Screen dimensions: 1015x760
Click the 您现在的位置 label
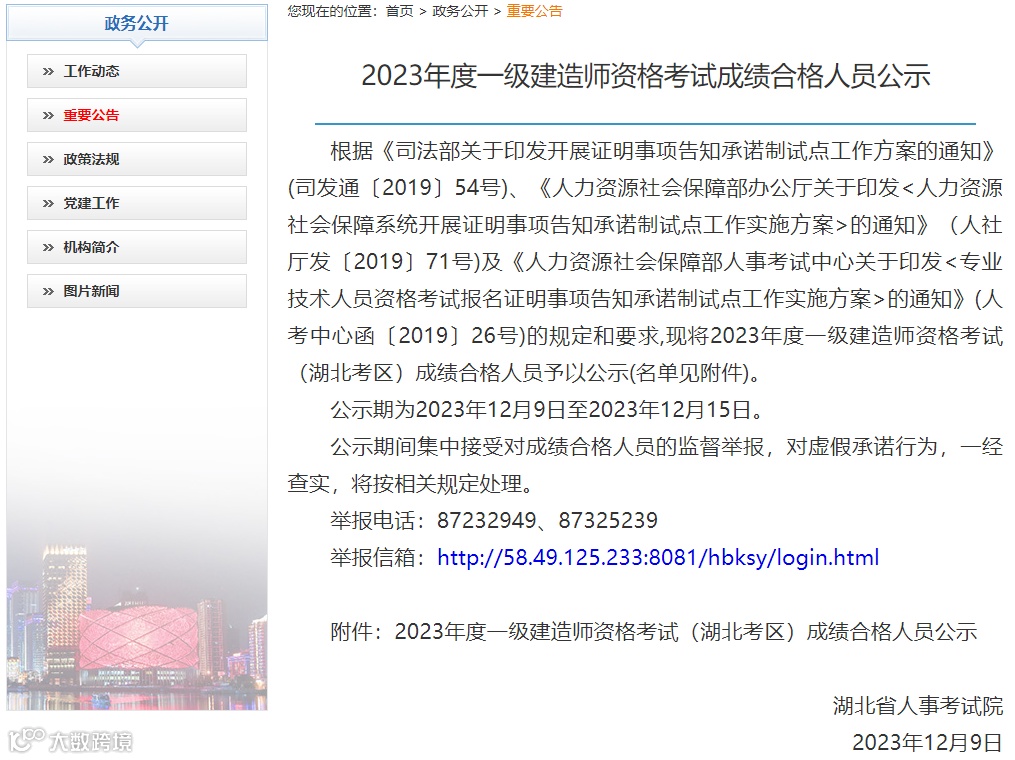(x=333, y=11)
